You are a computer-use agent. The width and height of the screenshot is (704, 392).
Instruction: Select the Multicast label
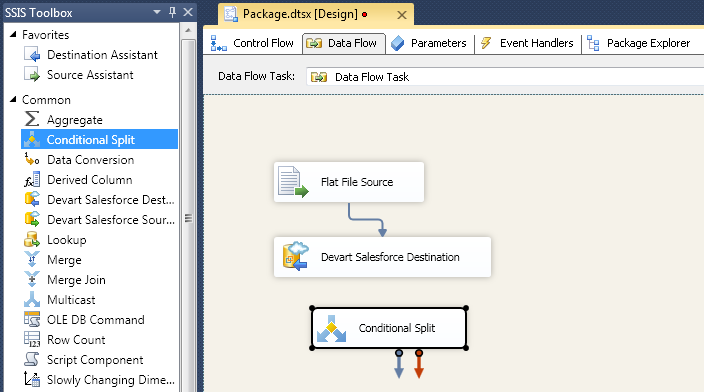click(x=71, y=300)
